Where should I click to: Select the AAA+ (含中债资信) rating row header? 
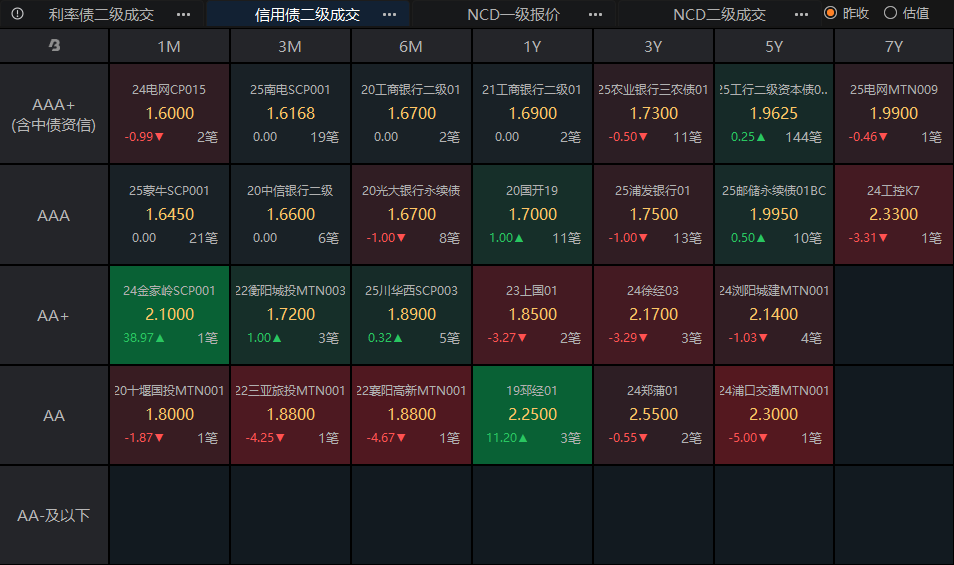click(54, 114)
